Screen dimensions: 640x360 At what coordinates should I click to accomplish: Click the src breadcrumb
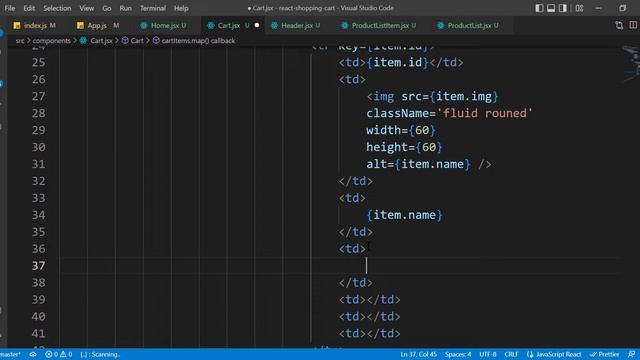[x=20, y=40]
